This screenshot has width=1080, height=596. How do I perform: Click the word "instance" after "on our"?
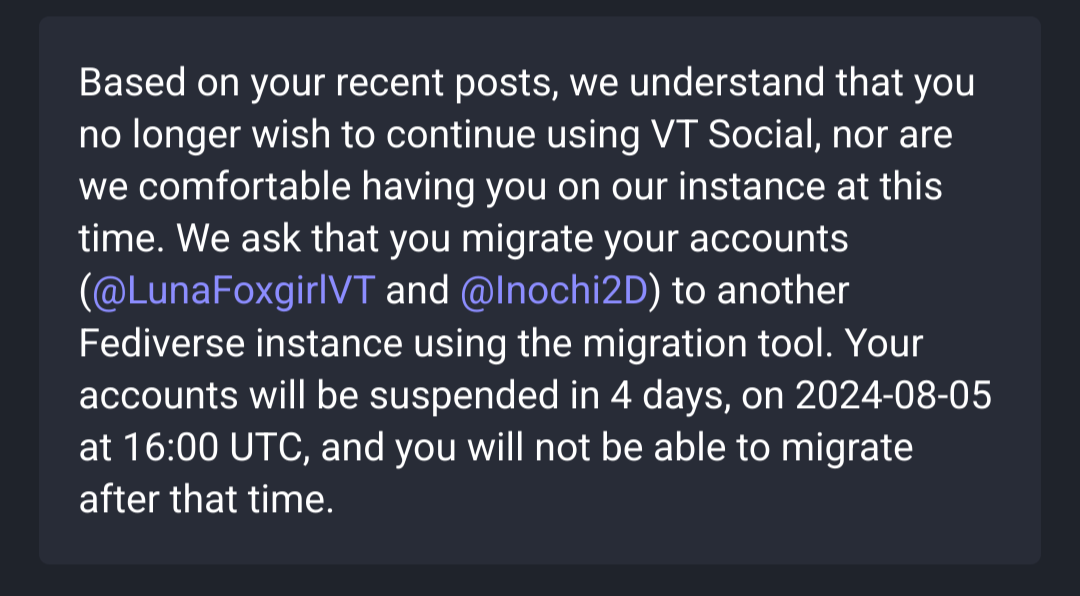[x=751, y=187]
